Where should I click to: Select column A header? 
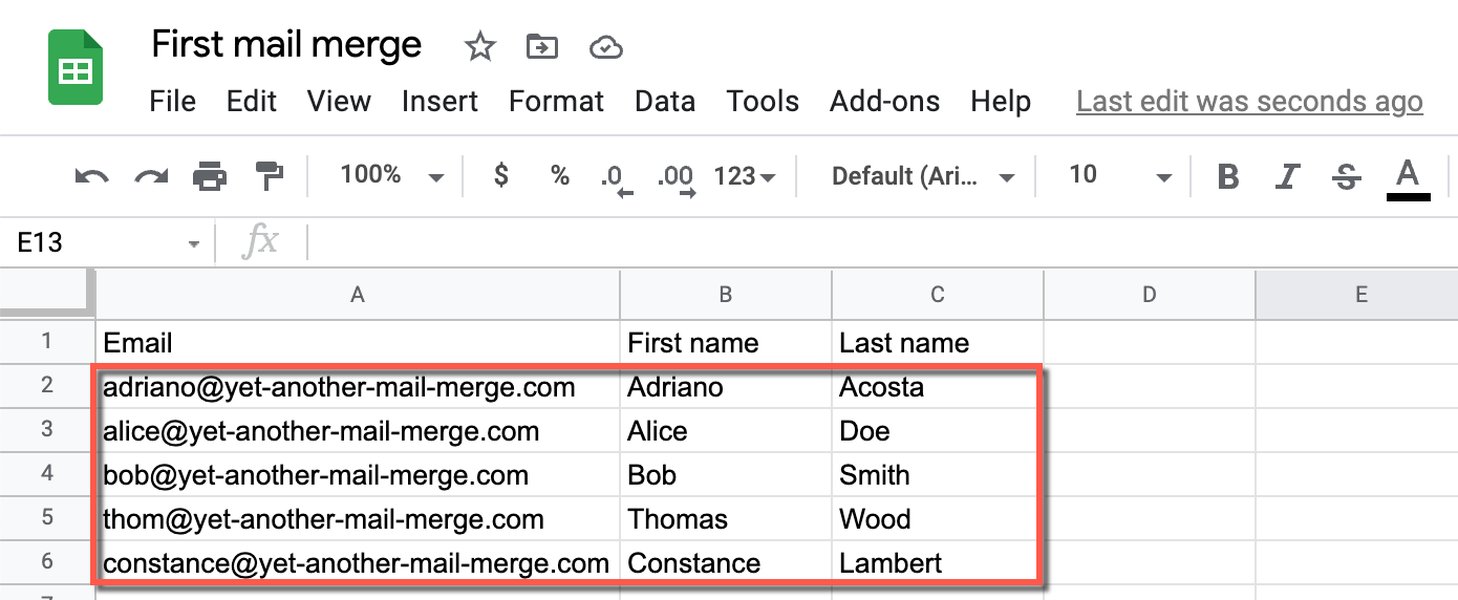358,295
